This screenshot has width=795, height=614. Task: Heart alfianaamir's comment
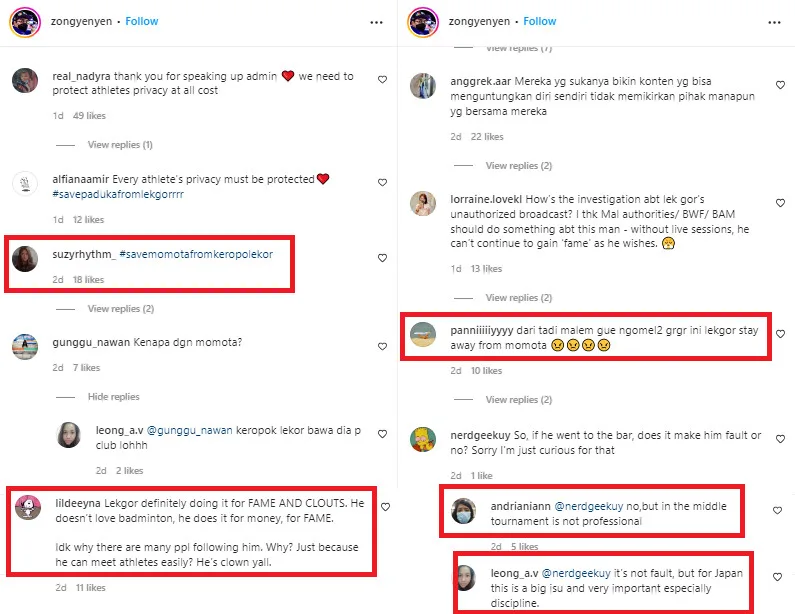tap(382, 183)
